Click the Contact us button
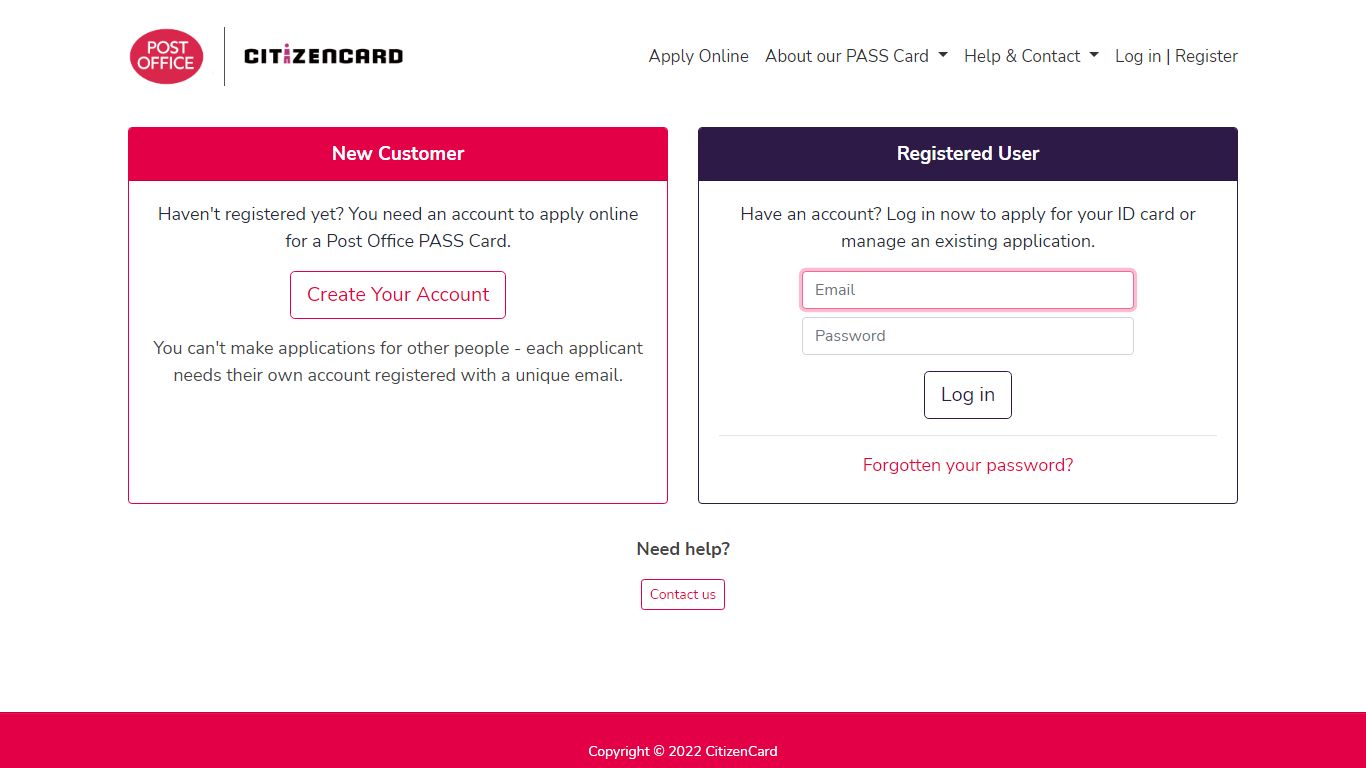The height and width of the screenshot is (768, 1366). click(x=683, y=594)
